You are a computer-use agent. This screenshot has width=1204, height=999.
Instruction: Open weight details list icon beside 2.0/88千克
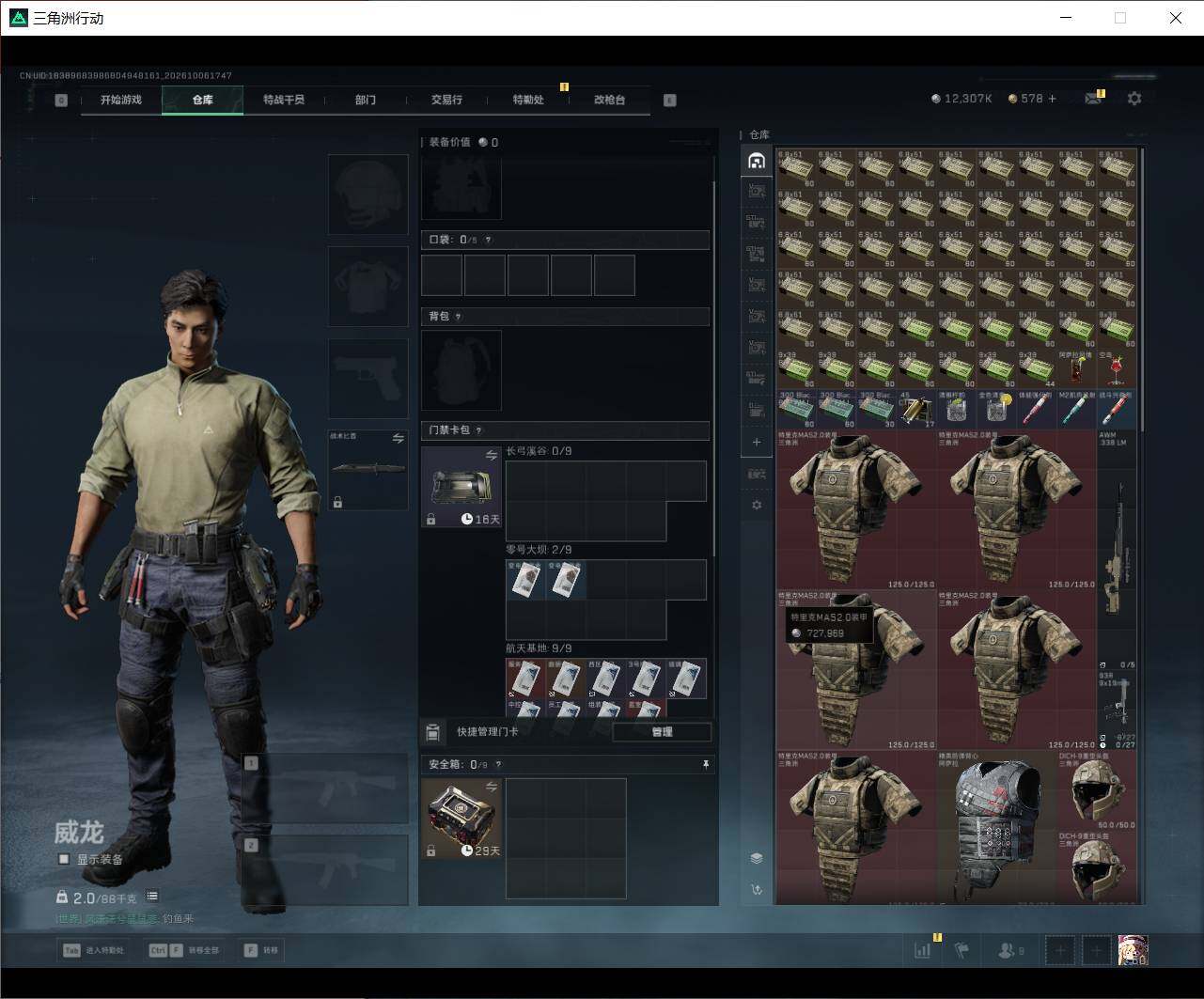152,897
